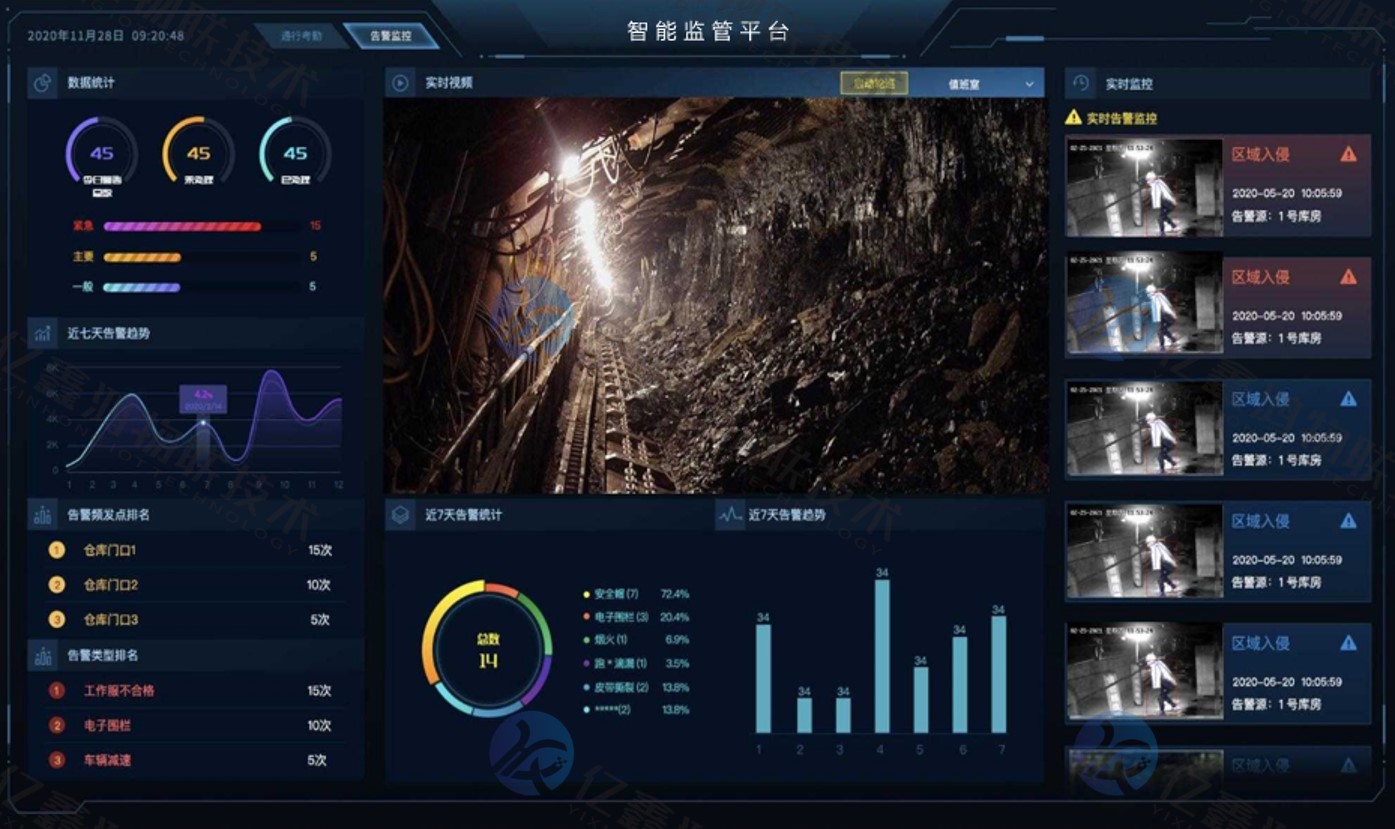Click the clock icon beside 实时监控
Screen dimensions: 1395x829
click(x=1083, y=84)
